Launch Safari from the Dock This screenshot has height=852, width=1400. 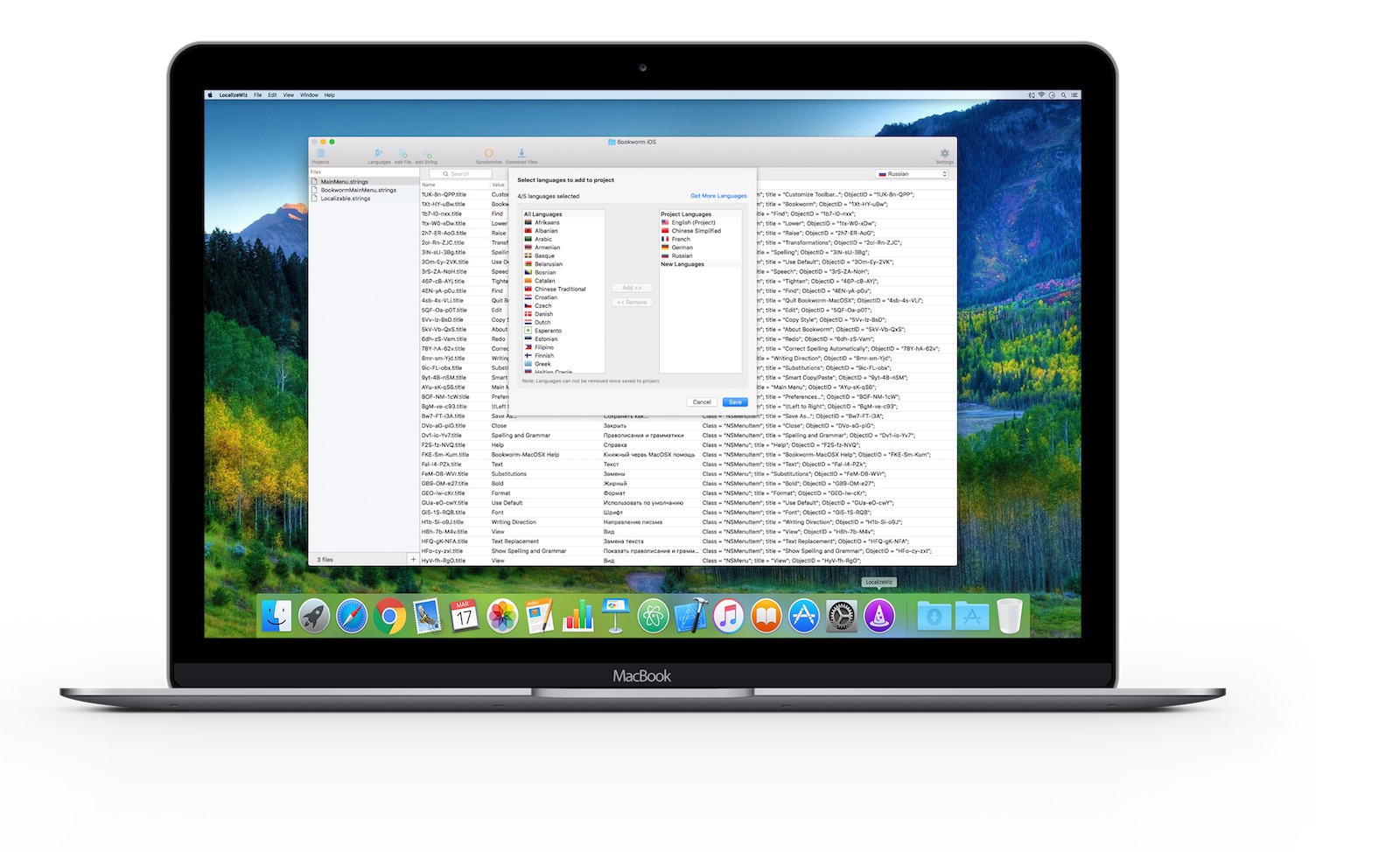tap(352, 617)
